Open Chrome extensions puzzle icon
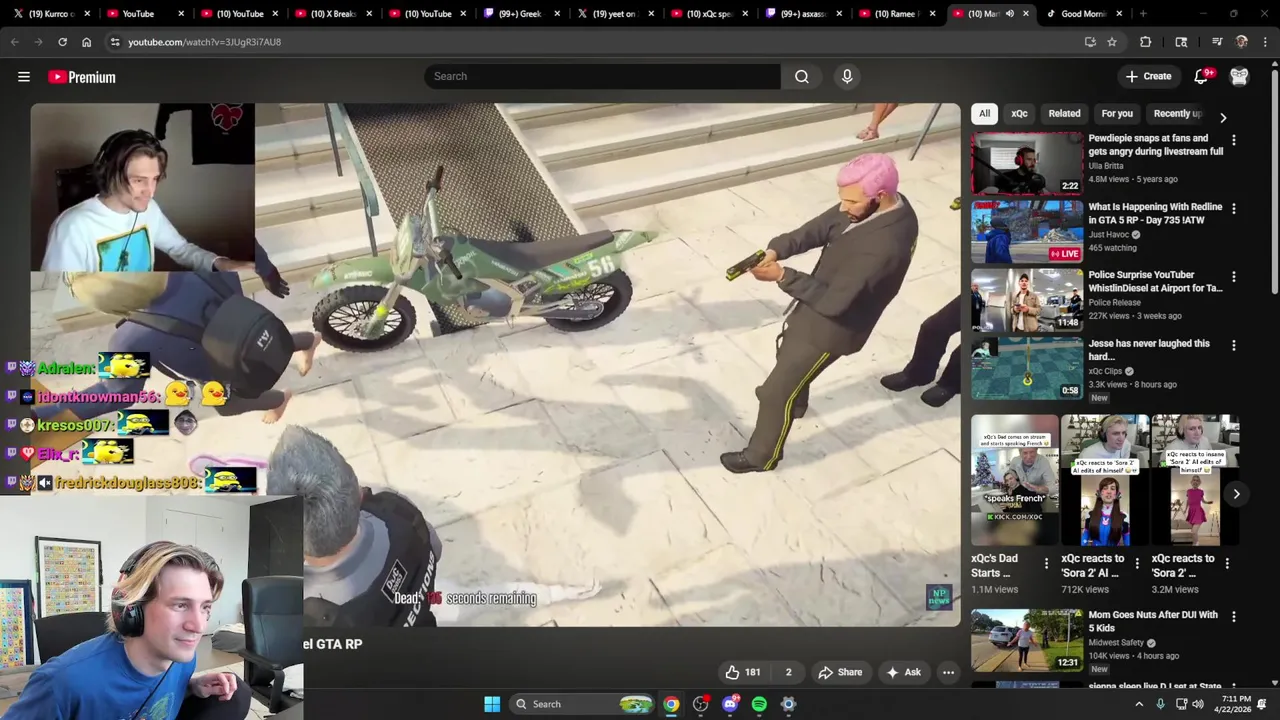The image size is (1280, 720). (x=1145, y=42)
